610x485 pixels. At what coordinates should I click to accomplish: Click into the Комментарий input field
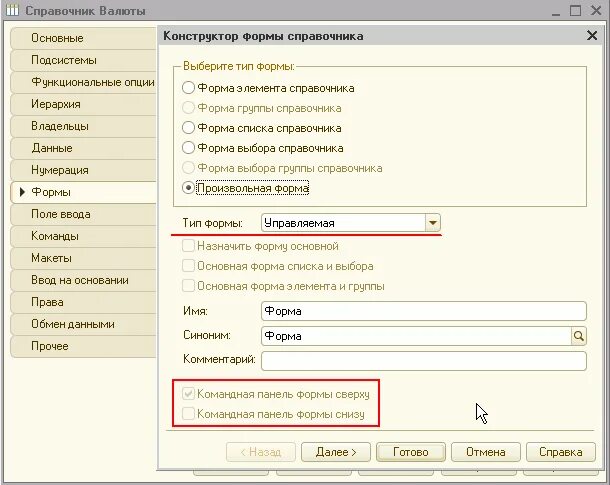click(424, 361)
